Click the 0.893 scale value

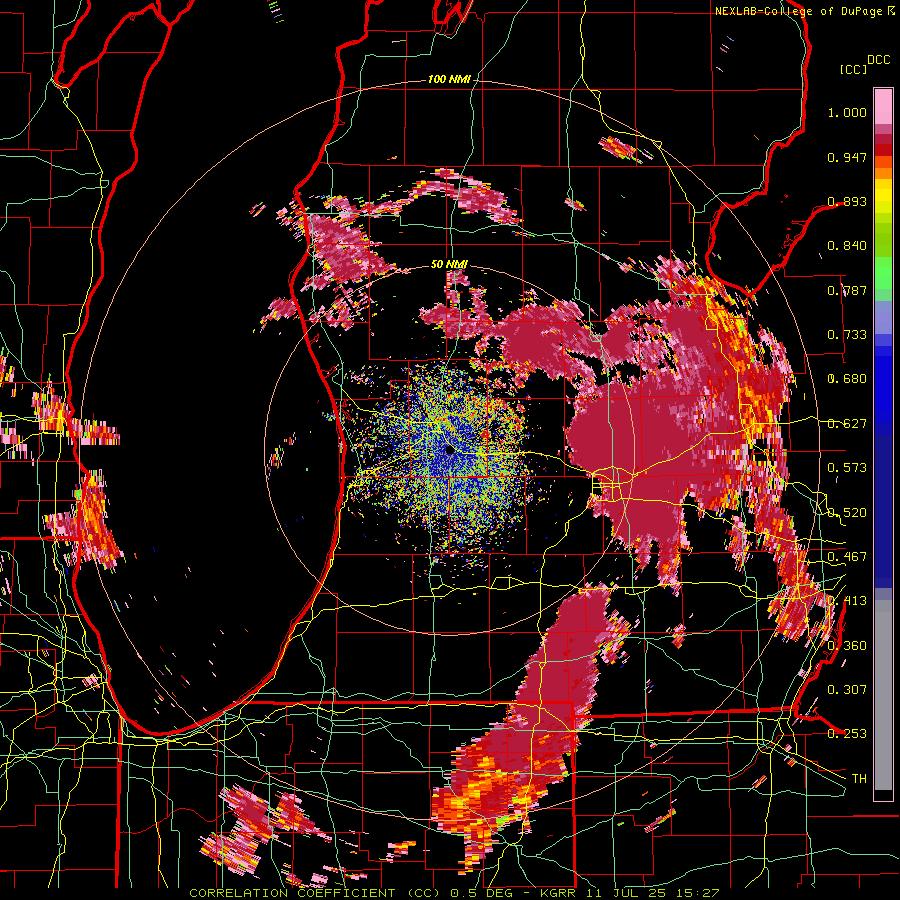click(x=847, y=201)
